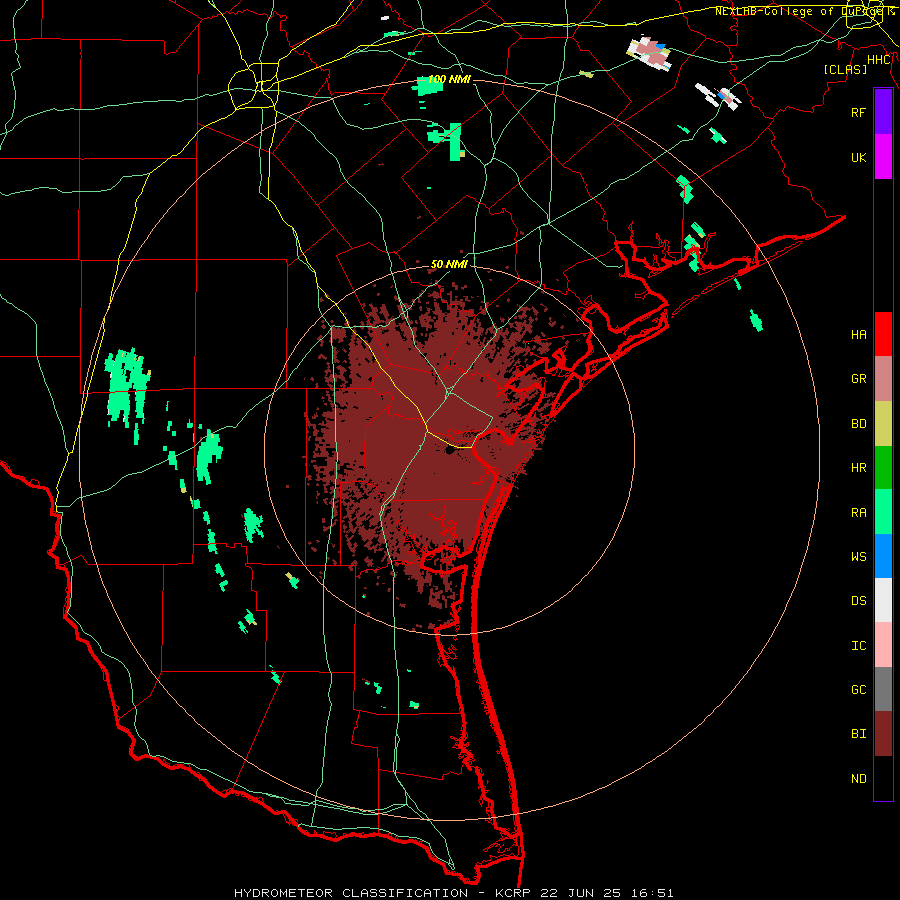
Task: Select the GR graupel color swatch
Action: coord(883,379)
